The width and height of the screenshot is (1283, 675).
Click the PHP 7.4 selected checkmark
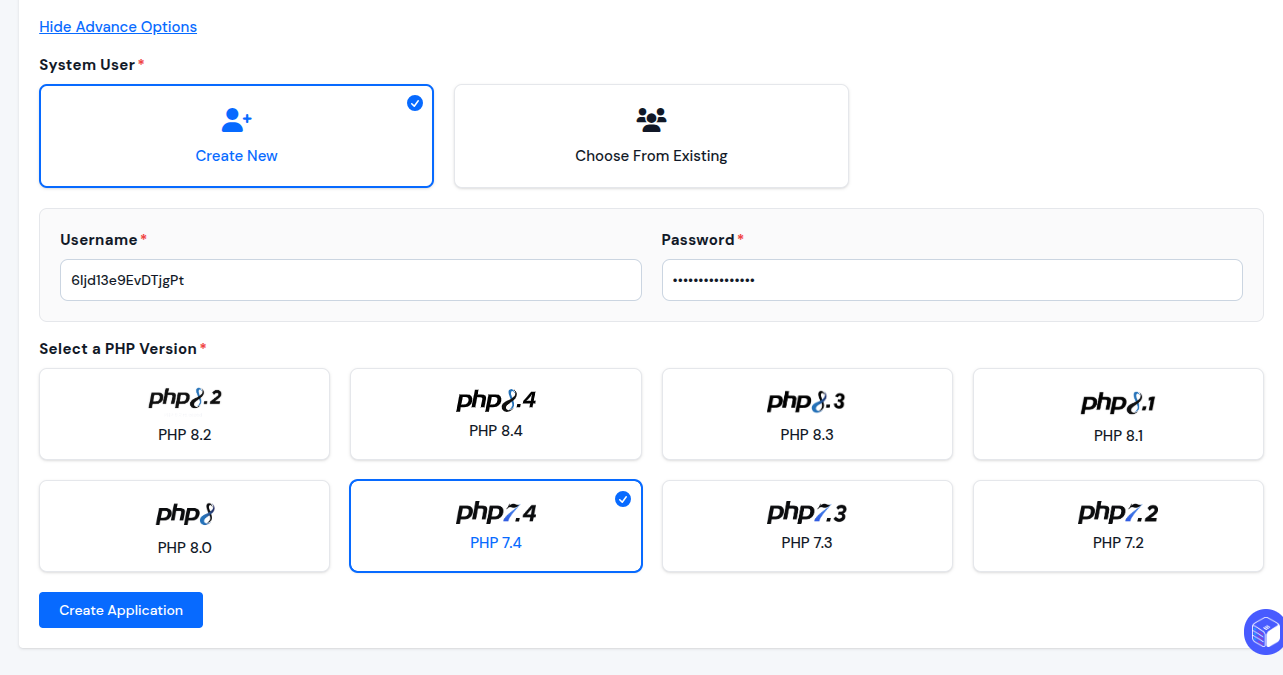(x=623, y=499)
